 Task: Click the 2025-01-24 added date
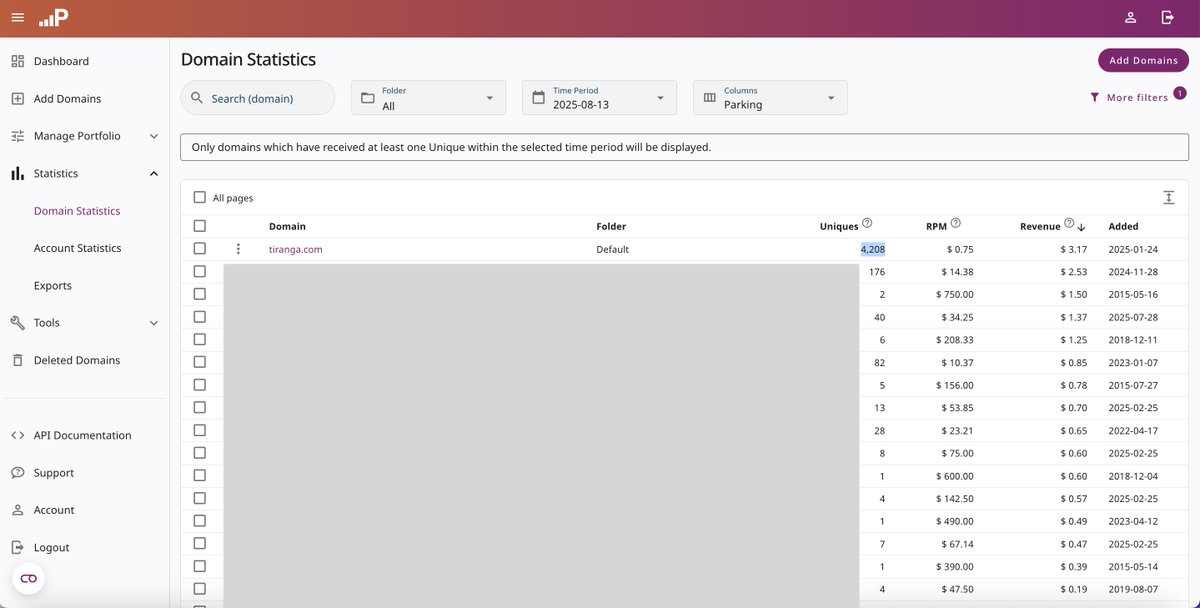[1133, 249]
